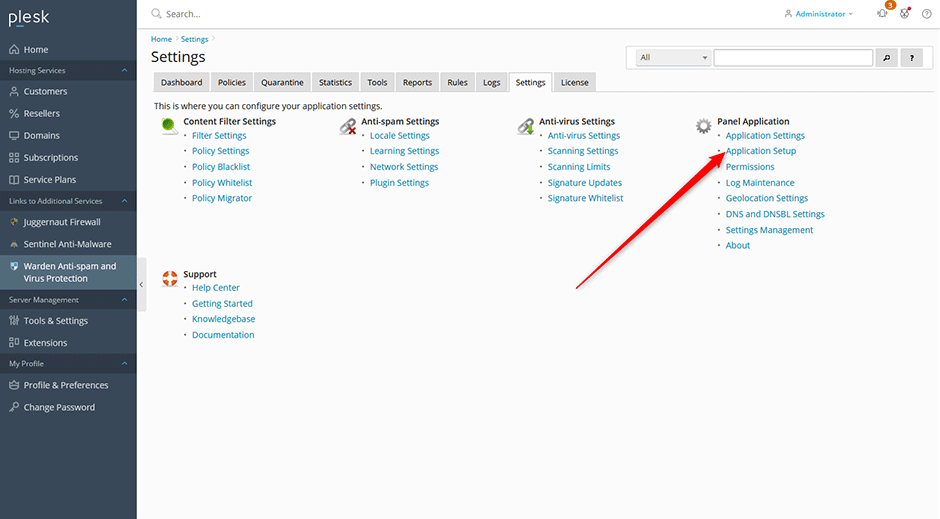Image resolution: width=940 pixels, height=519 pixels.
Task: Click the Content Filter Settings green icon
Action: (169, 126)
